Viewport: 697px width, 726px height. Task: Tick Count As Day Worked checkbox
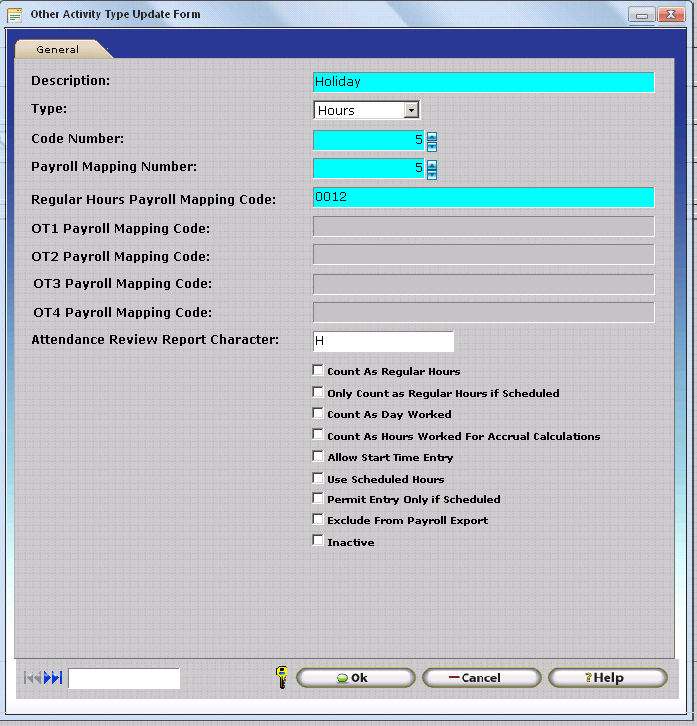tap(318, 413)
